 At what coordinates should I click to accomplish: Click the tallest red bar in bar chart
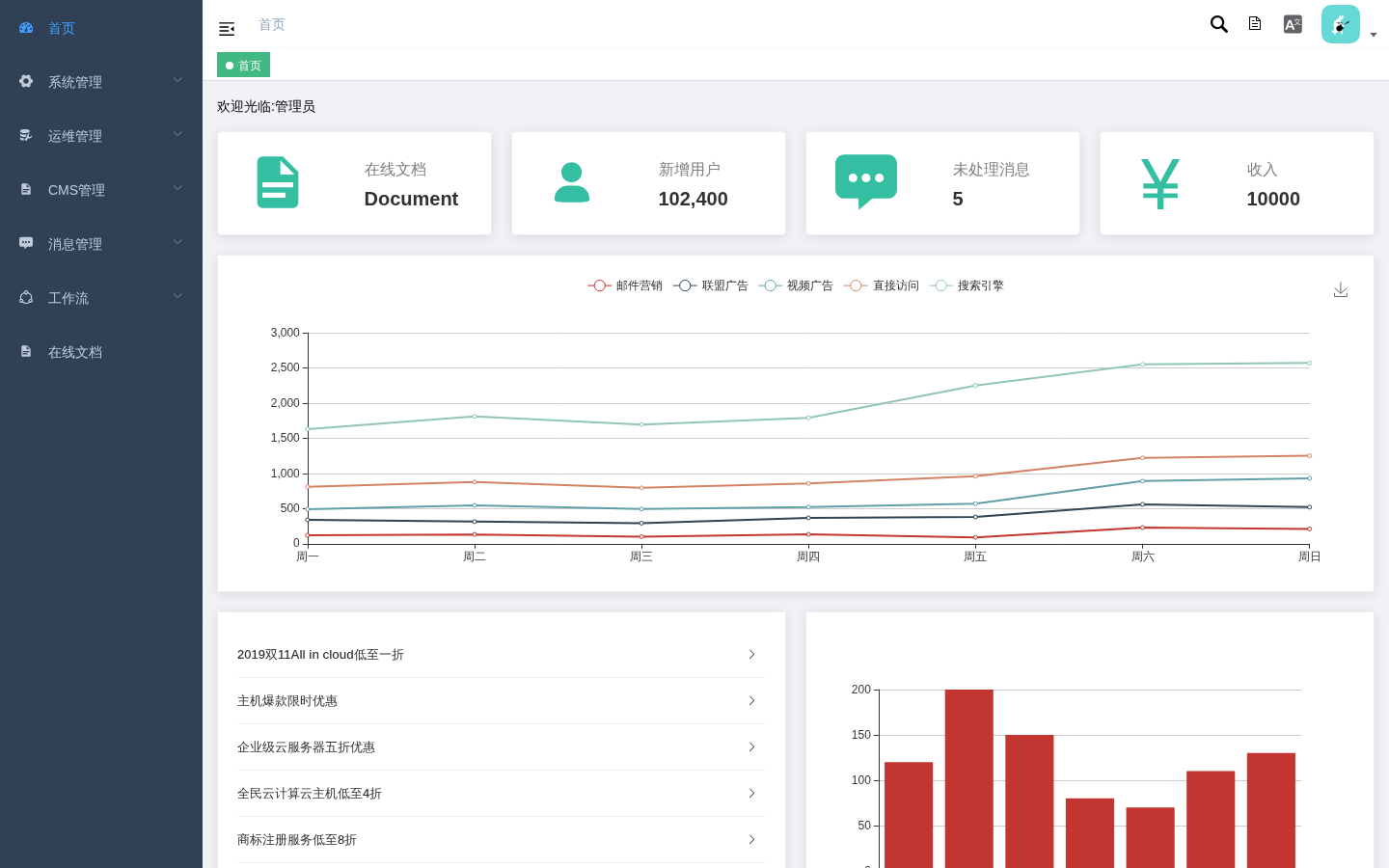tap(968, 778)
